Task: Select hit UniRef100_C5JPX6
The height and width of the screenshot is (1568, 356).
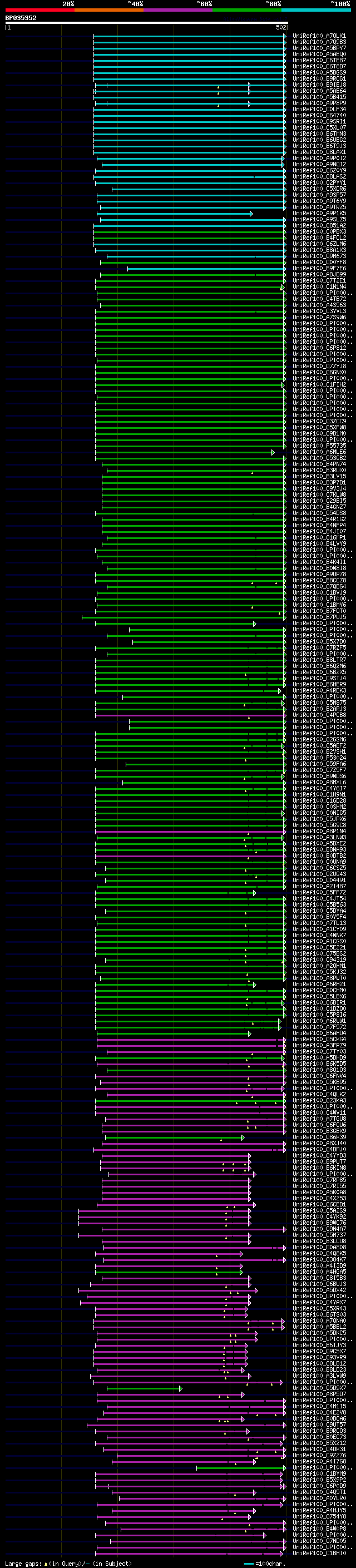Action: point(319,819)
